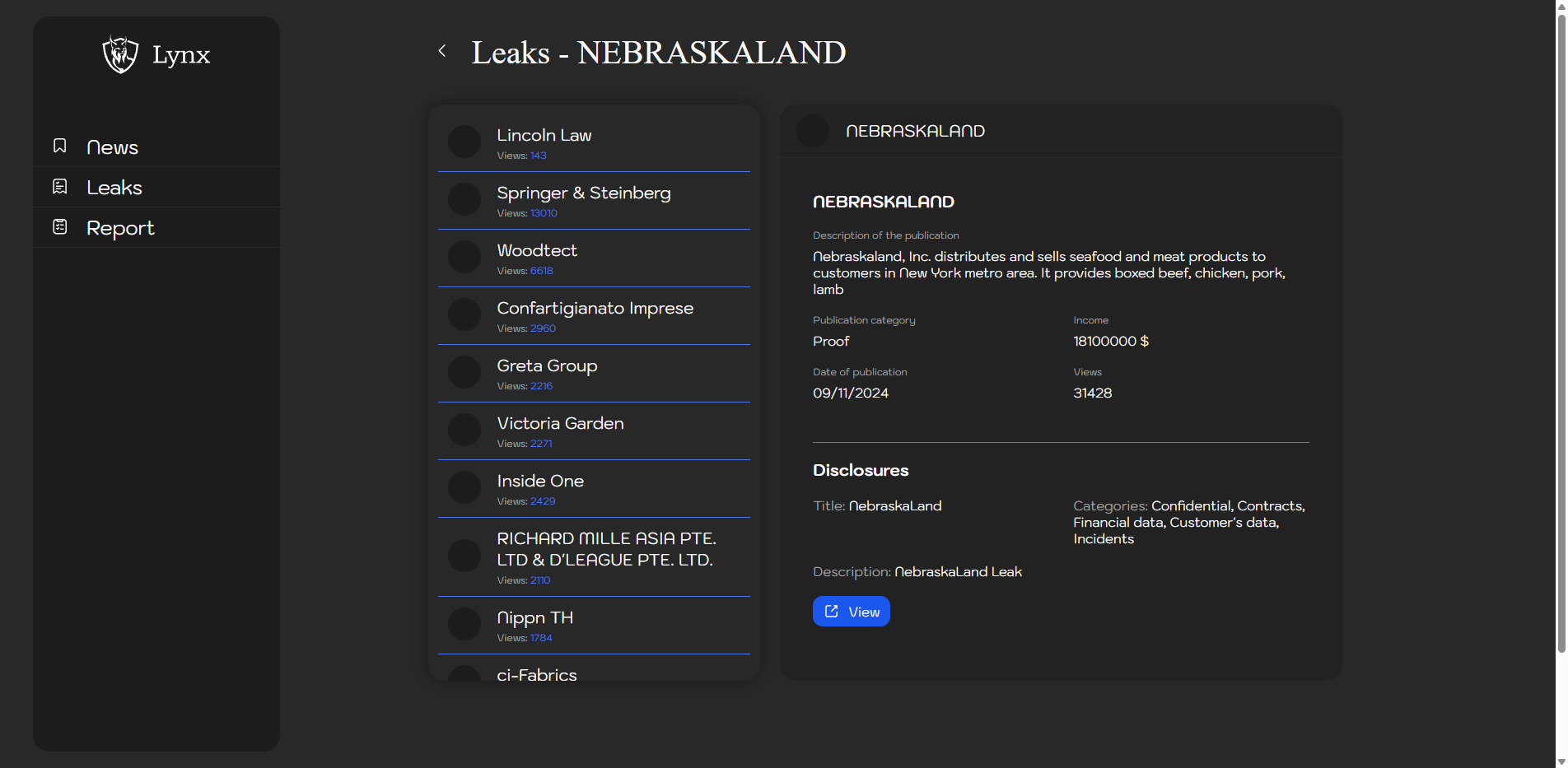The image size is (1568, 768).
Task: Click the page vertical scrollbar
Action: click(x=1561, y=329)
